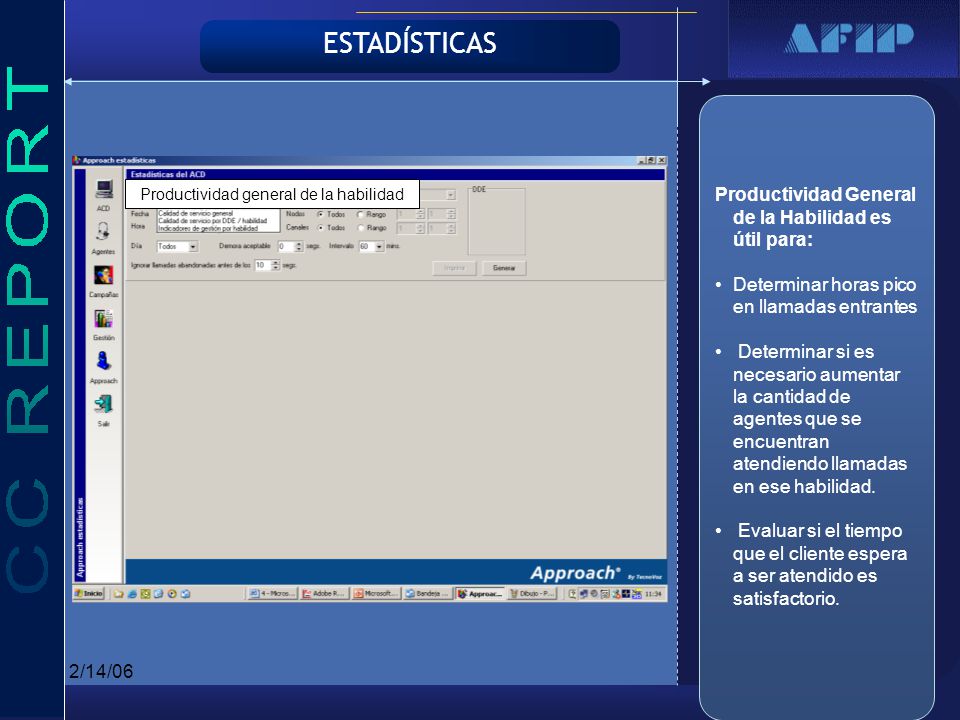The image size is (960, 720).
Task: Switch to 'Microsoft...' PowerPoint taskbar window
Action: tap(376, 593)
